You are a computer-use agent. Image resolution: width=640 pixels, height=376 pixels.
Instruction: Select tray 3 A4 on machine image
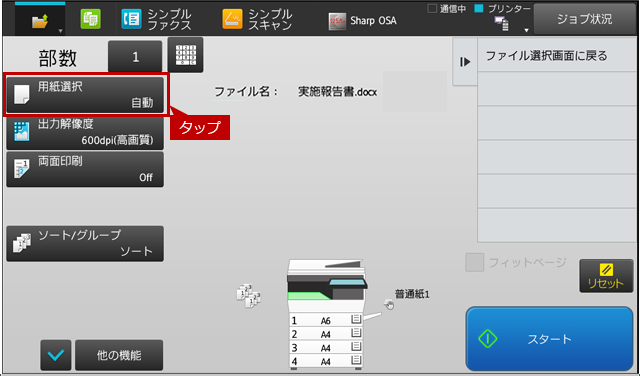[x=326, y=348]
